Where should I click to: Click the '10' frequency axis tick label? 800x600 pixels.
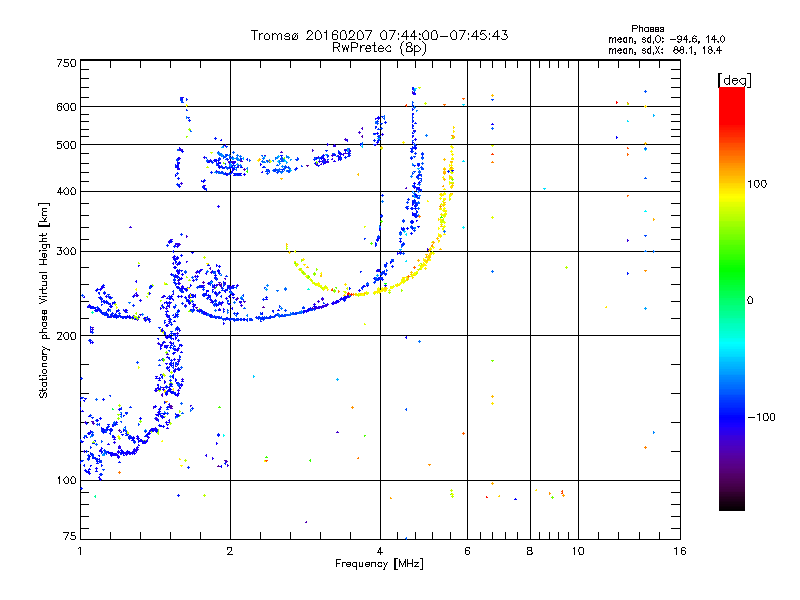[x=578, y=551]
